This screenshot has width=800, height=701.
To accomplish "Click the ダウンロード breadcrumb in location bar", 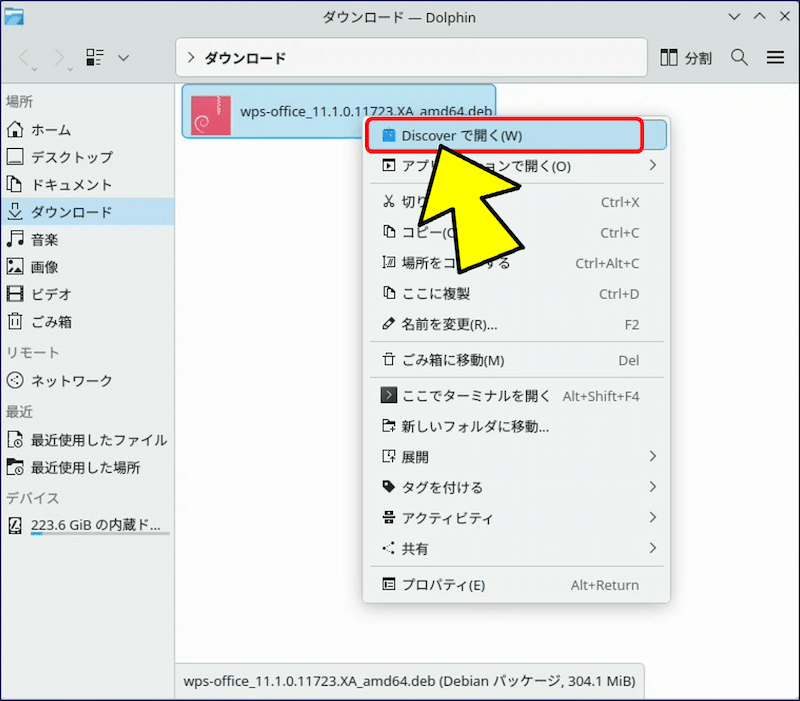I will 245,58.
